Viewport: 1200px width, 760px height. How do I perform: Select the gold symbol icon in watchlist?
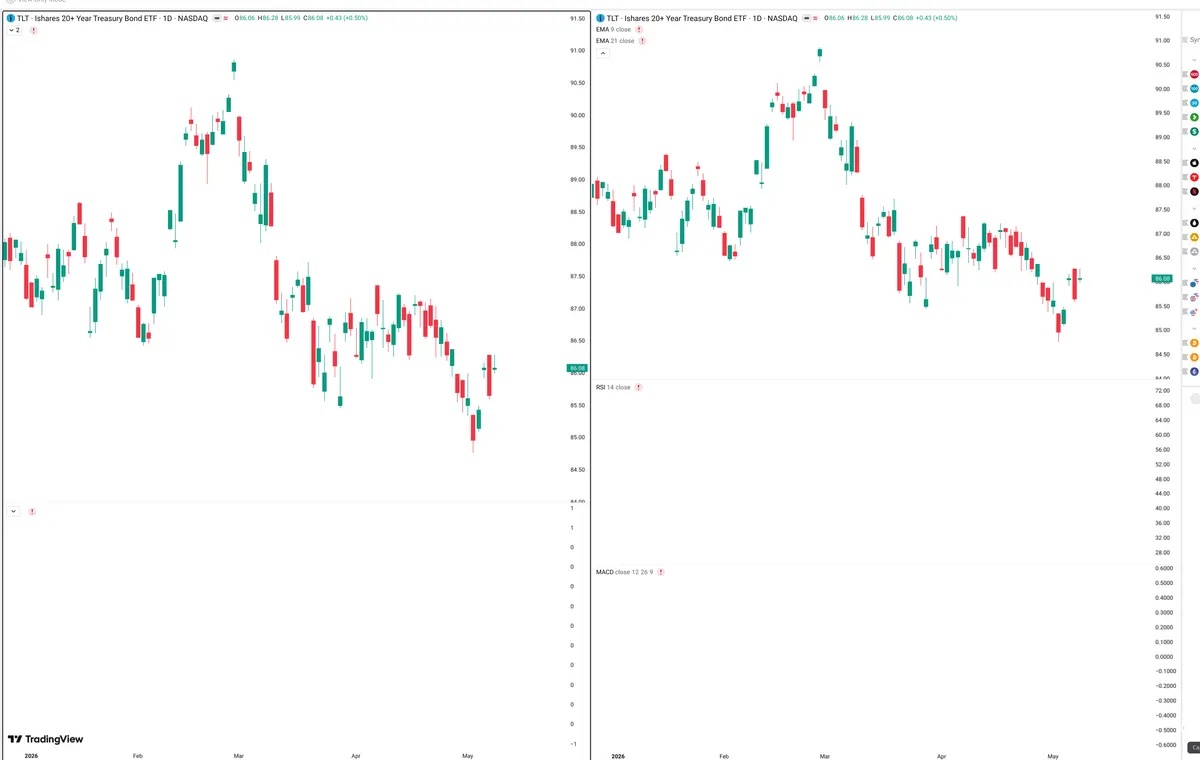point(1194,237)
